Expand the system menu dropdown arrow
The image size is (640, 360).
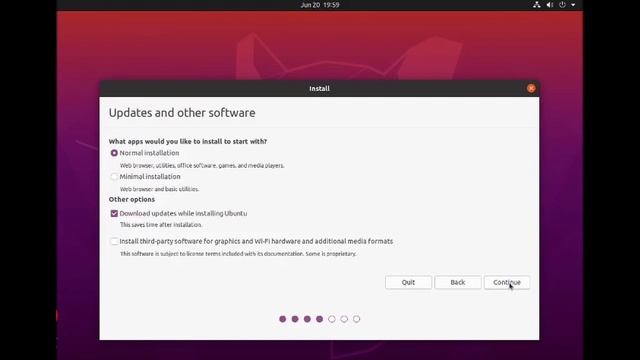coord(573,5)
